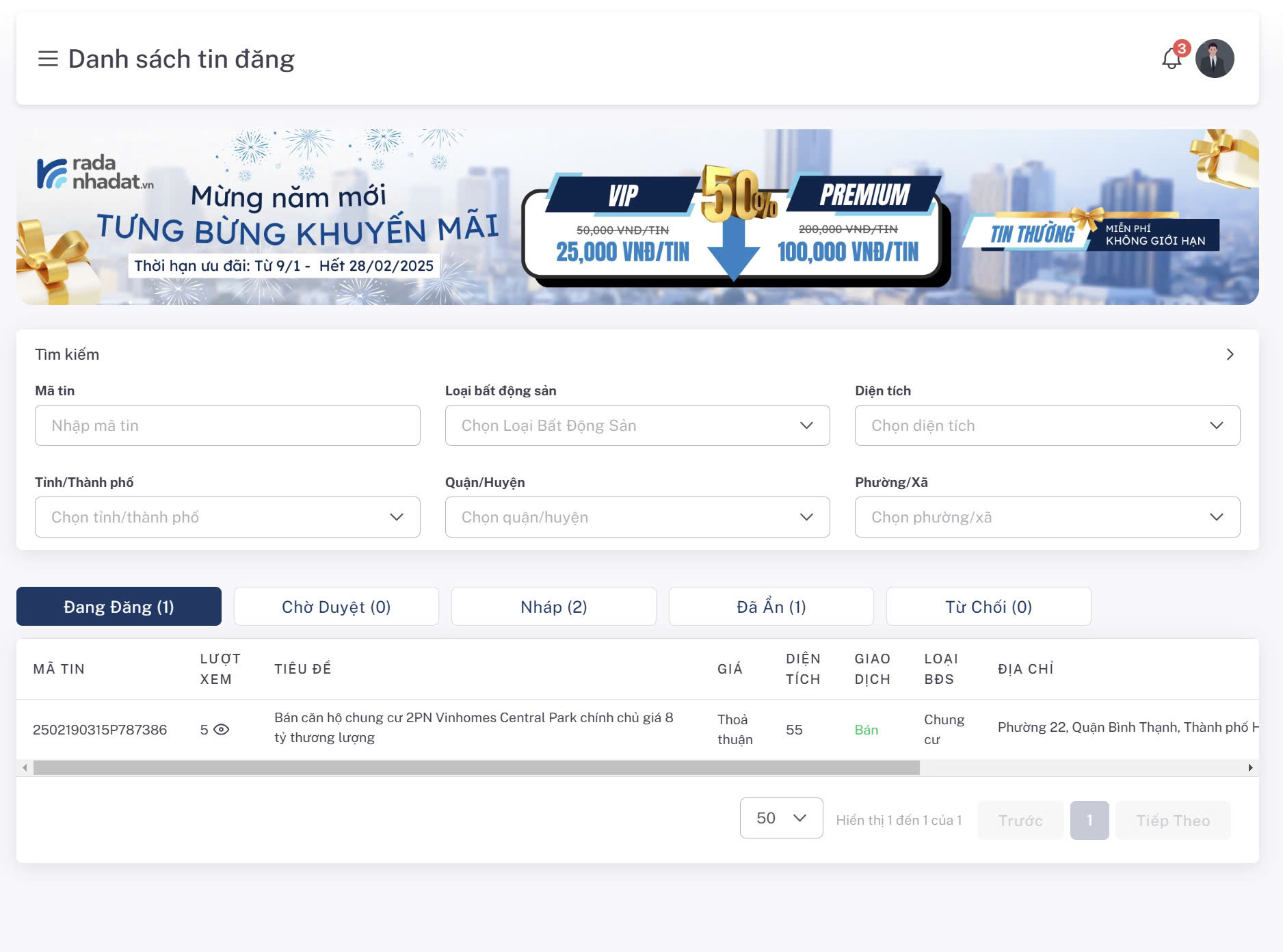The image size is (1283, 952).
Task: Click the area value 55 cell
Action: coord(794,730)
